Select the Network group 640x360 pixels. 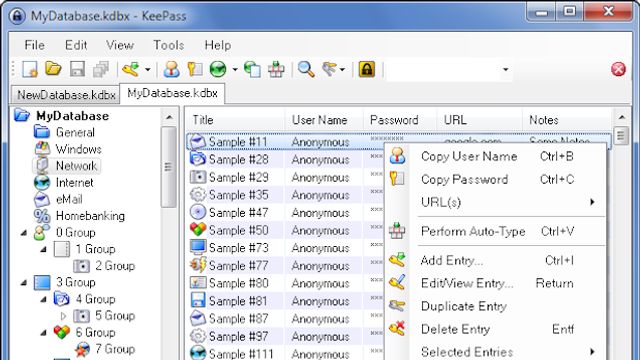76,166
